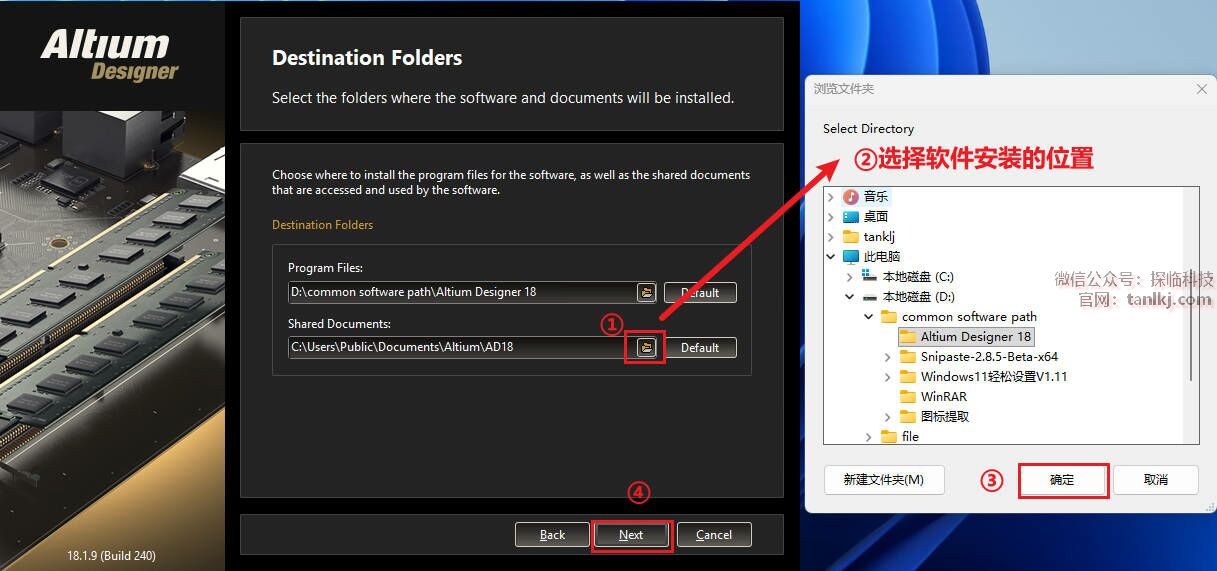
Task: Select Windows11轻松设置V1.11 label in tree
Action: (x=994, y=377)
